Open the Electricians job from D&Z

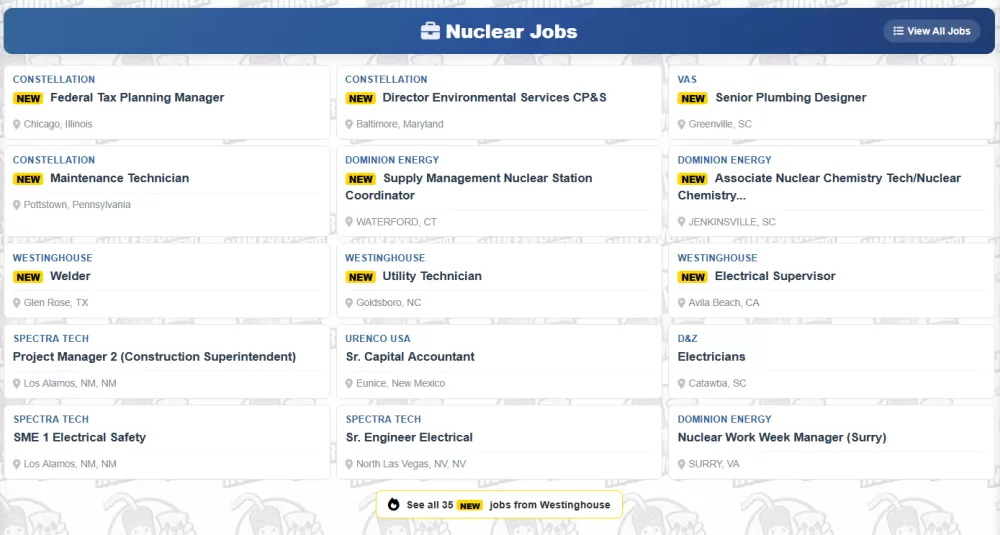[711, 356]
